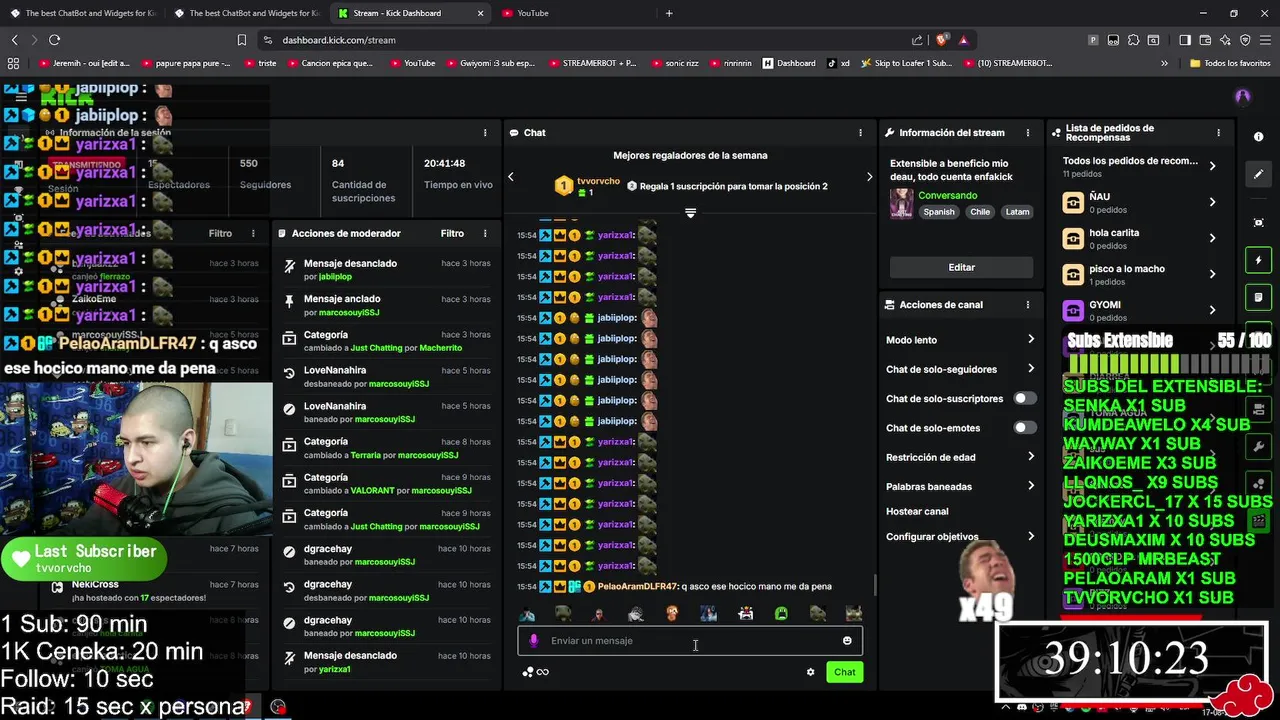The width and height of the screenshot is (1280, 720).
Task: Open Acciones de canal panel options menu
Action: pos(1027,305)
